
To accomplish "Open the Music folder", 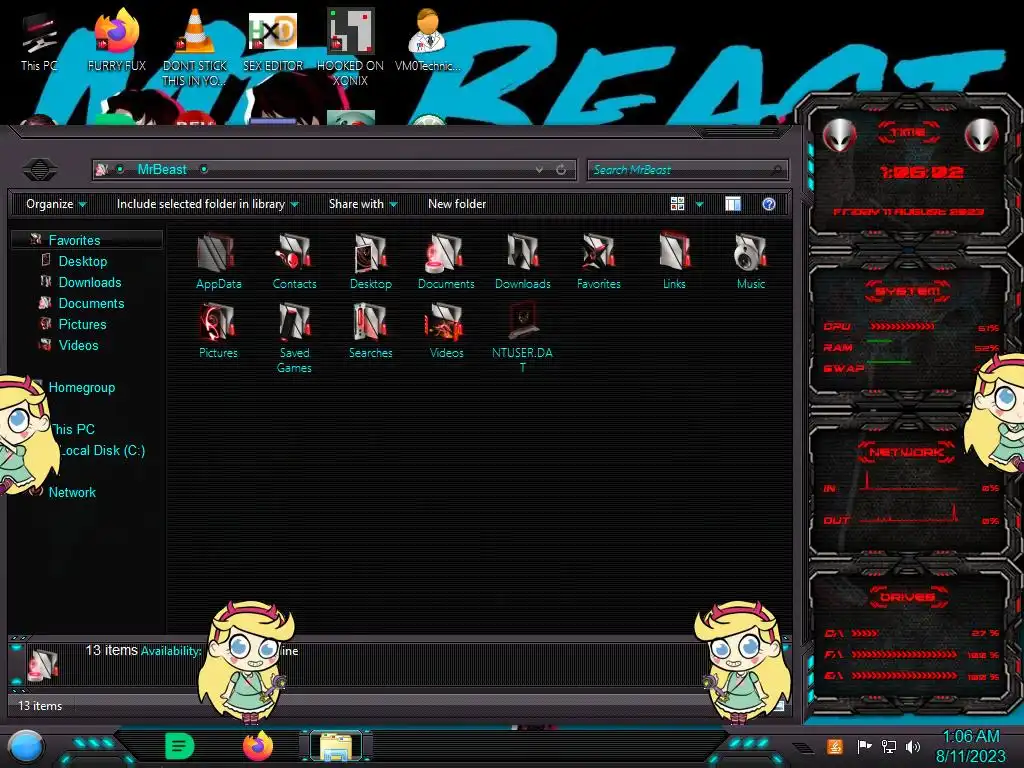I will click(750, 261).
